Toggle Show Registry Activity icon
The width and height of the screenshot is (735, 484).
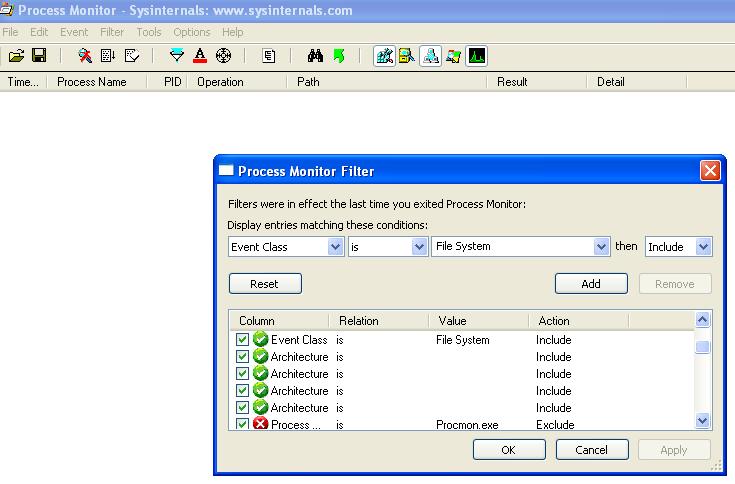[x=384, y=56]
